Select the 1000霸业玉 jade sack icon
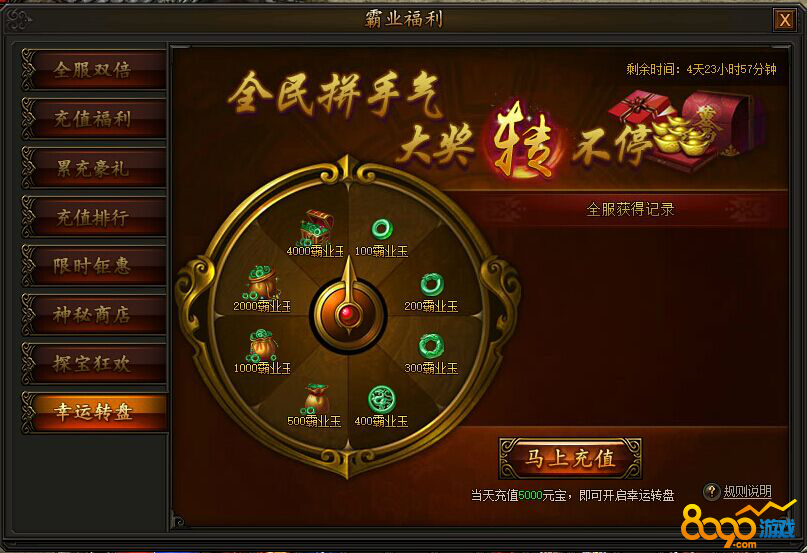 coord(262,345)
